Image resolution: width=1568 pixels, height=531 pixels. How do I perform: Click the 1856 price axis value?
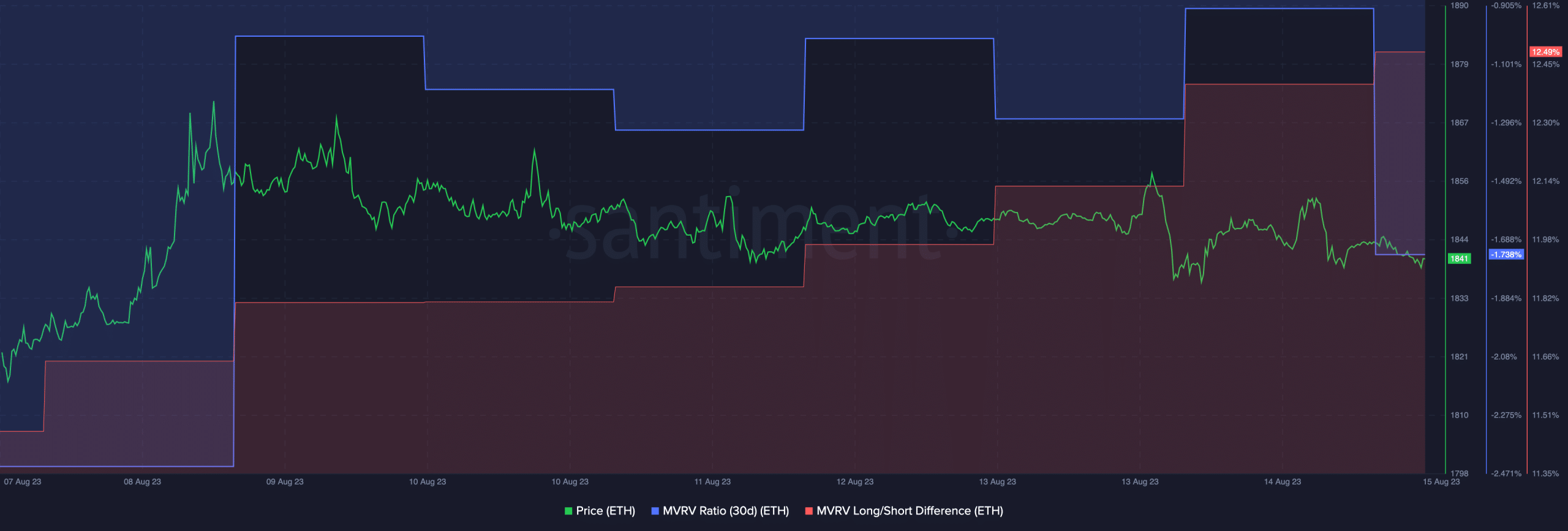click(1459, 181)
